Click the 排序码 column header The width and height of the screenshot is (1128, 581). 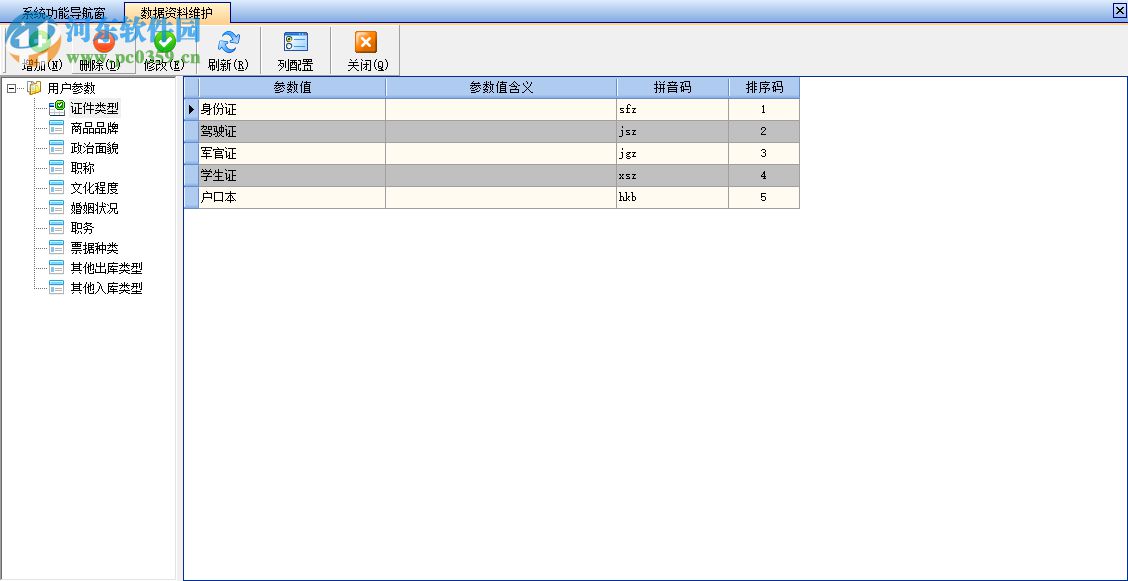[763, 88]
